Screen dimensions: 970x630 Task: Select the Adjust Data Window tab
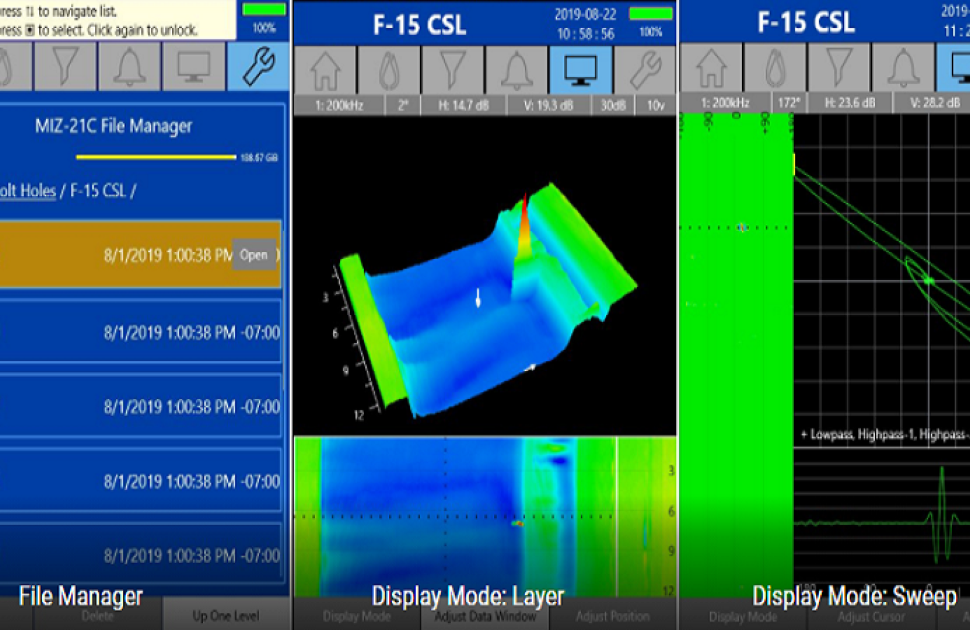(x=484, y=617)
